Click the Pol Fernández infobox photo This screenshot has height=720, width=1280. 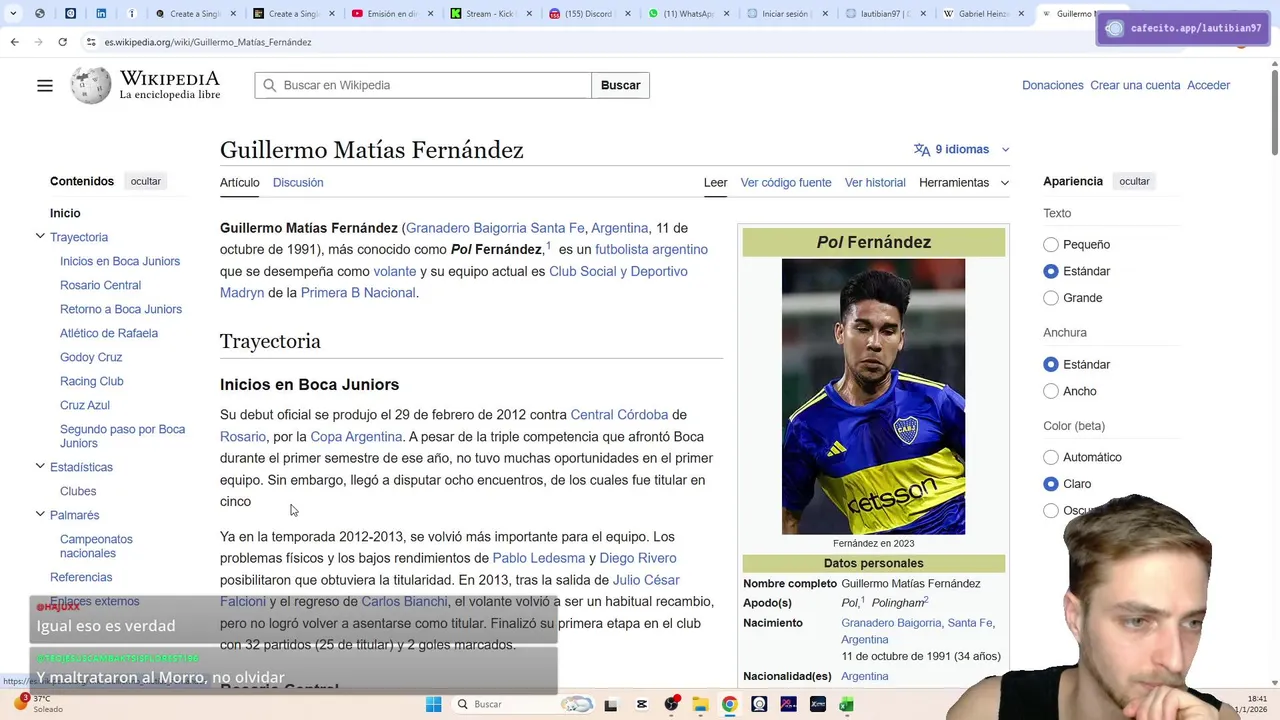click(873, 396)
